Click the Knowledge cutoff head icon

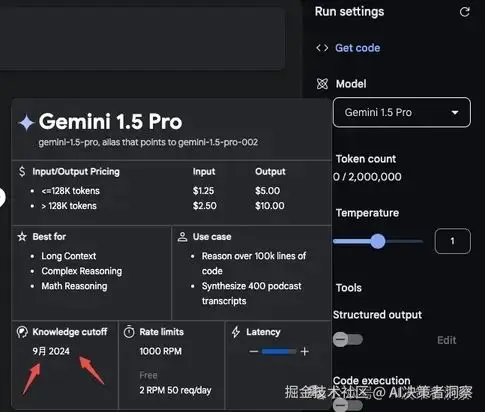pyautogui.click(x=22, y=332)
